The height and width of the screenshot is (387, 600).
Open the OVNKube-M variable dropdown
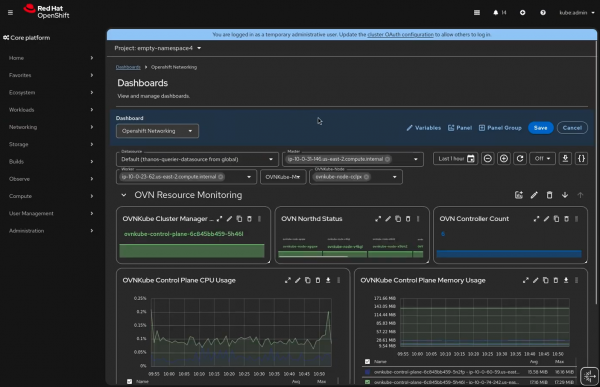coord(283,177)
